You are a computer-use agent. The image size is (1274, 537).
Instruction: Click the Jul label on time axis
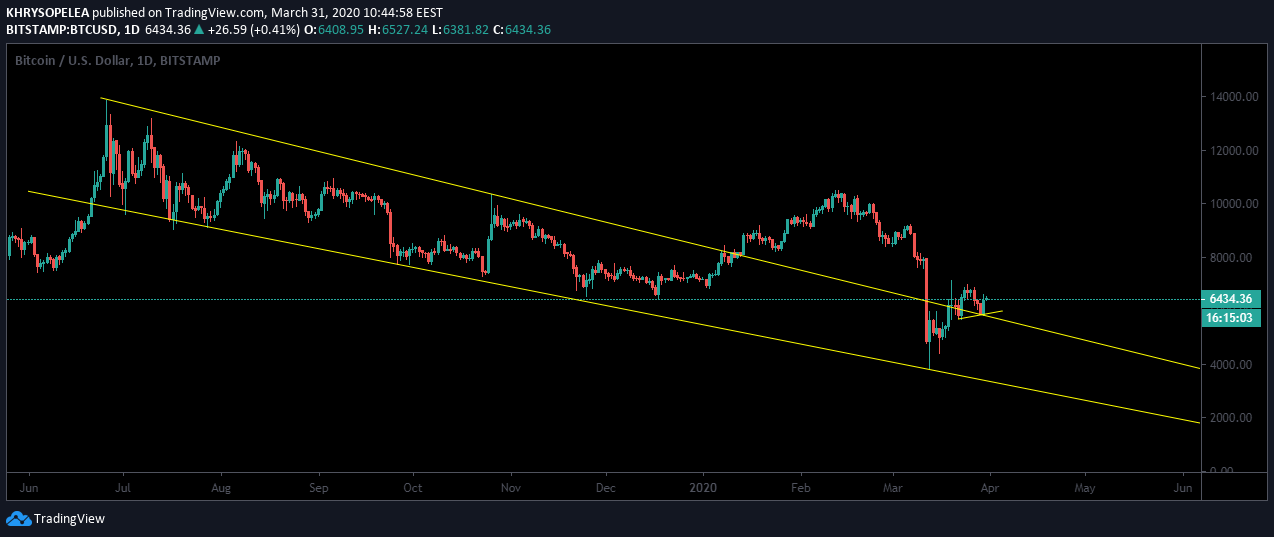click(x=125, y=489)
